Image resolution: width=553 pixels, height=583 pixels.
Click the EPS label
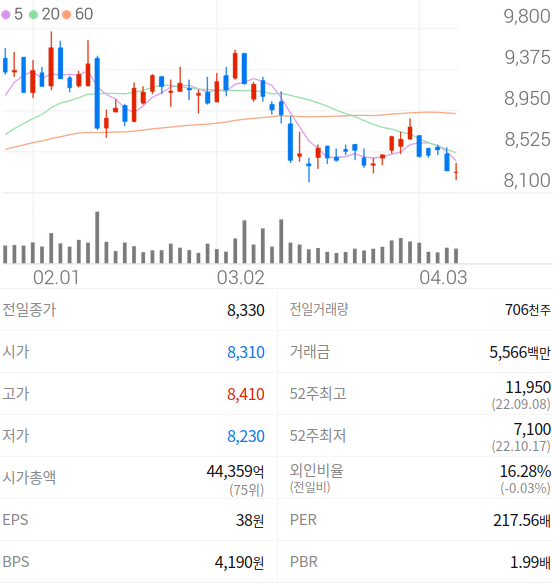click(x=15, y=520)
